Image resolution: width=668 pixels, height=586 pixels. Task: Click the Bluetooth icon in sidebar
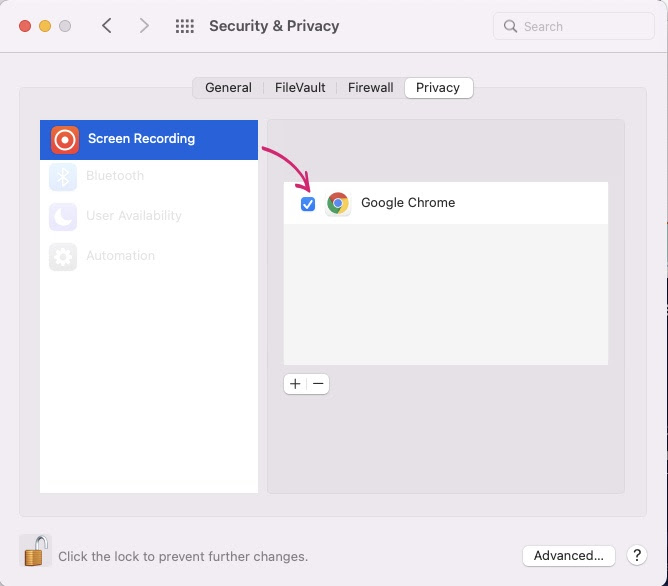pyautogui.click(x=63, y=177)
